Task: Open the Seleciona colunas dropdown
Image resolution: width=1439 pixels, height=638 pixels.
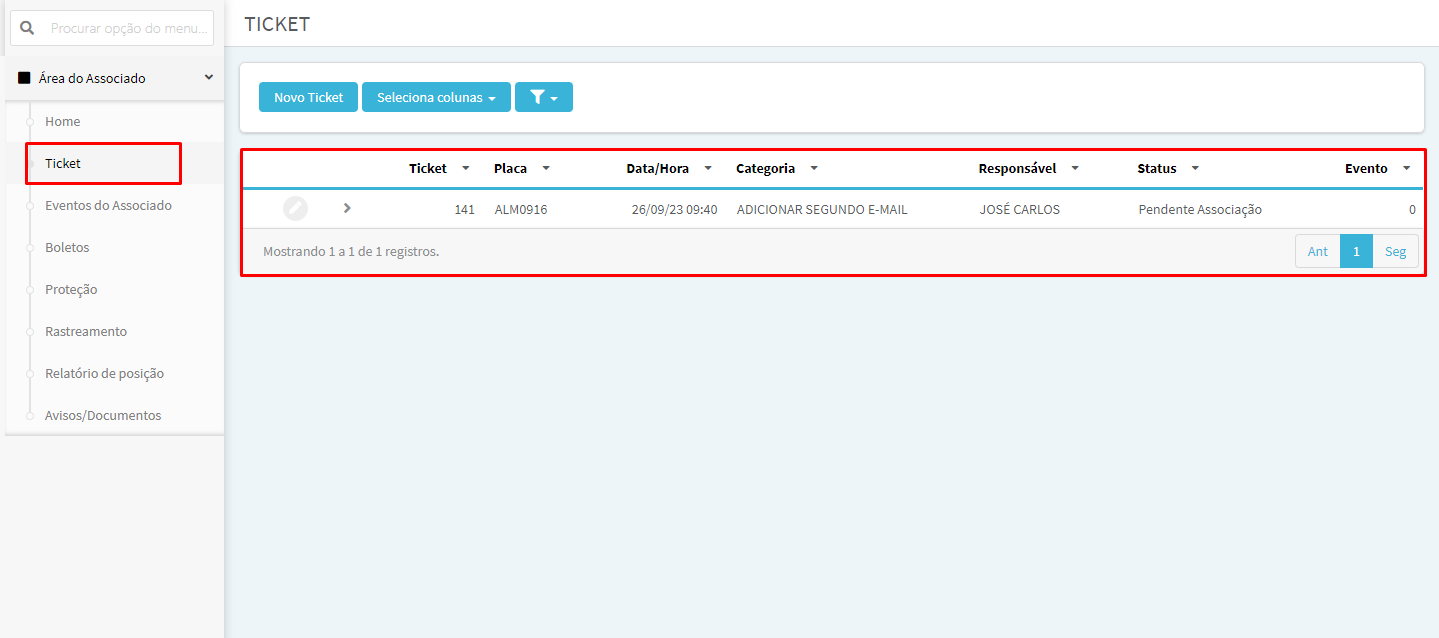Action: click(x=436, y=97)
